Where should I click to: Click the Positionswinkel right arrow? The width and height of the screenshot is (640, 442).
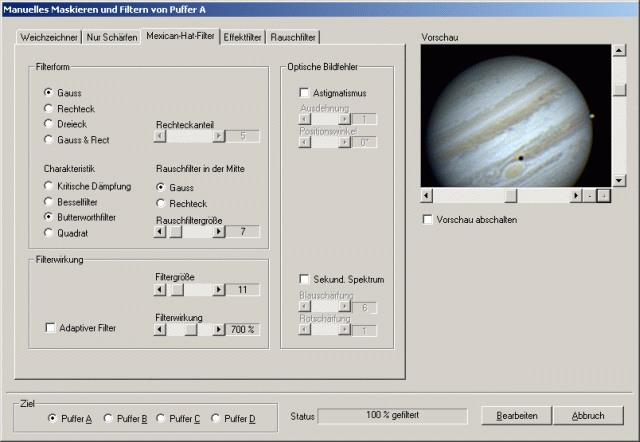pyautogui.click(x=344, y=142)
